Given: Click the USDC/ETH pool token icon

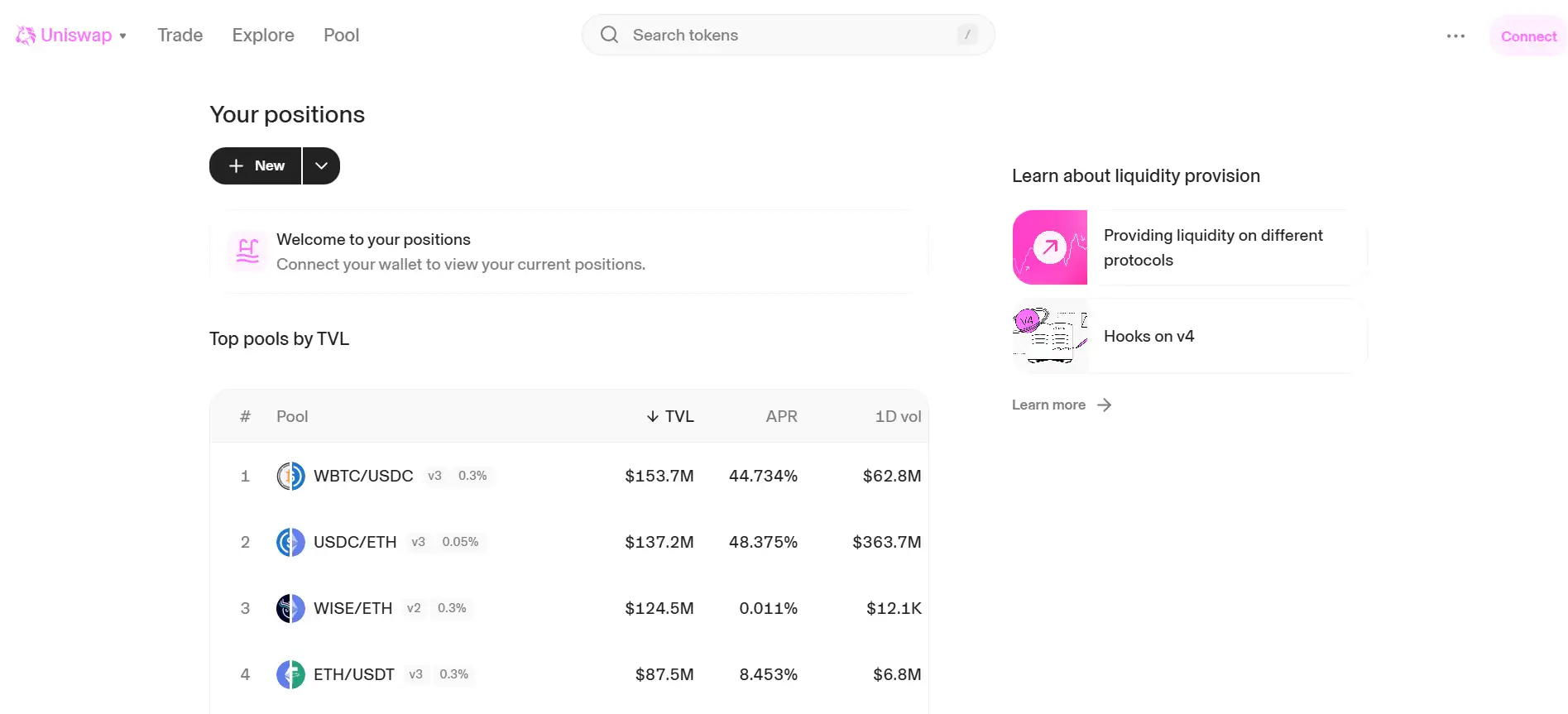Looking at the screenshot, I should [x=290, y=543].
